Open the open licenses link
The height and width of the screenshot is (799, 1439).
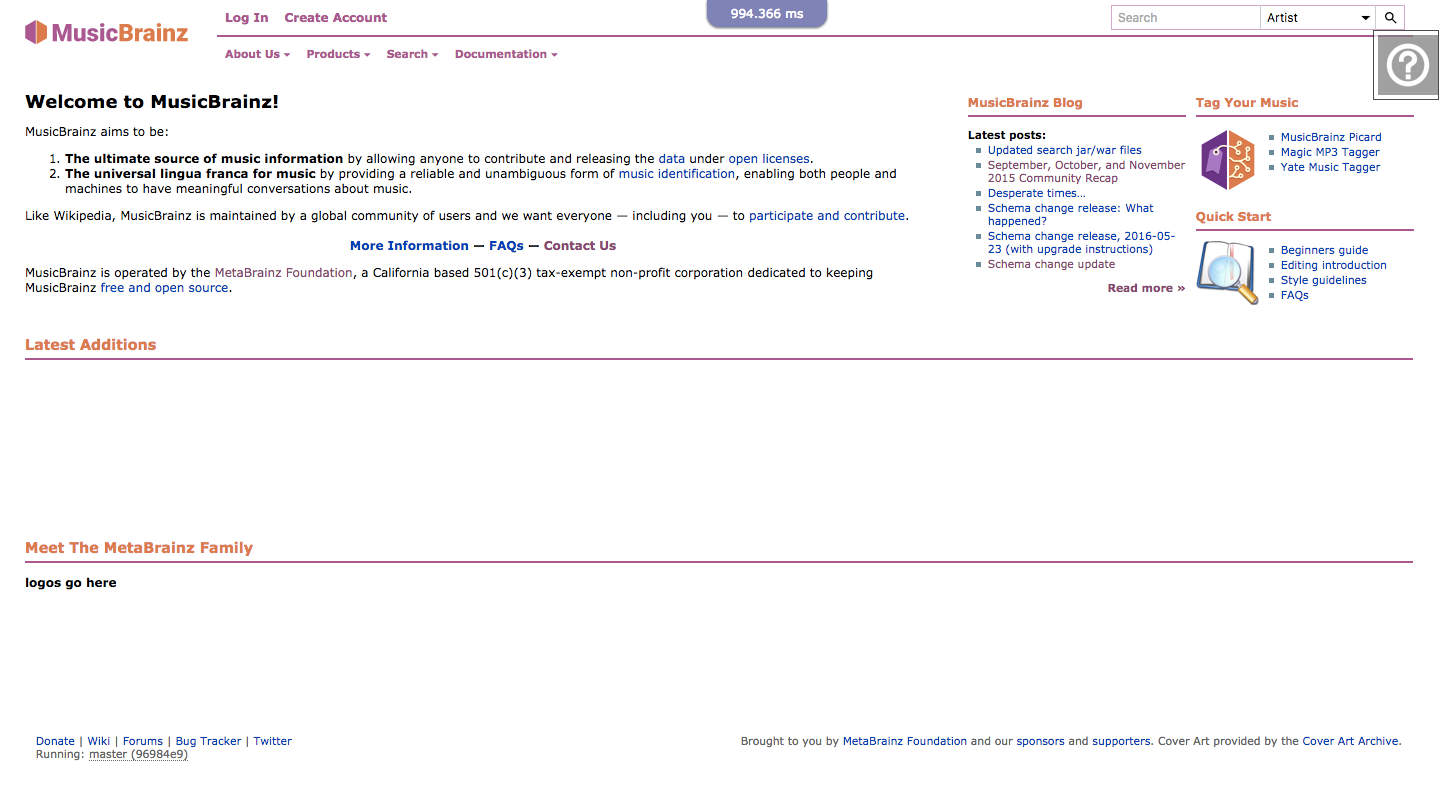769,158
